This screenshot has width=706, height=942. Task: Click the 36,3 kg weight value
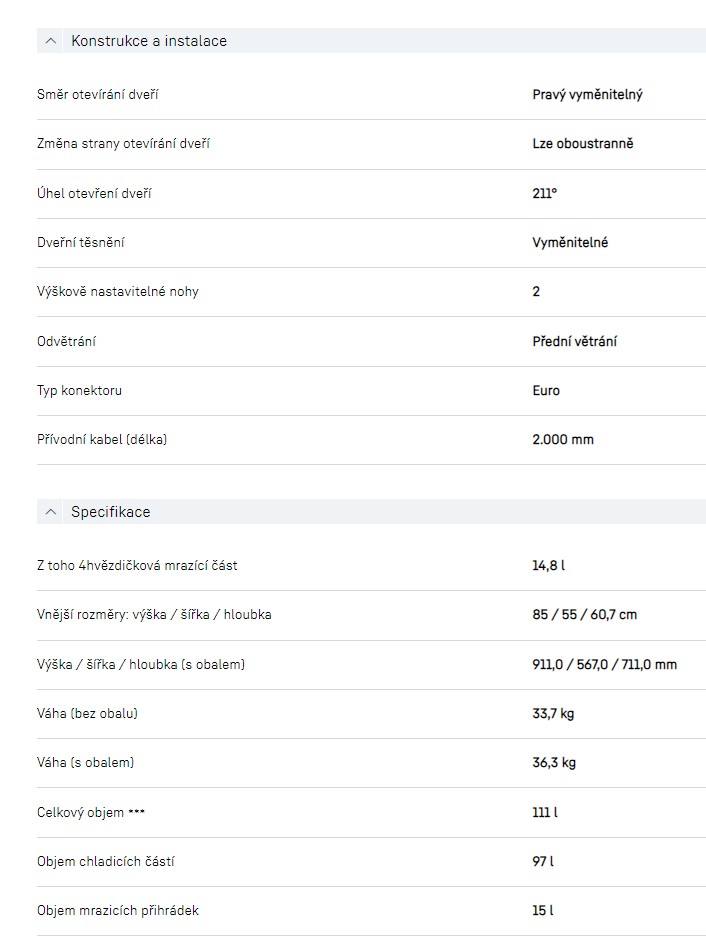click(554, 762)
